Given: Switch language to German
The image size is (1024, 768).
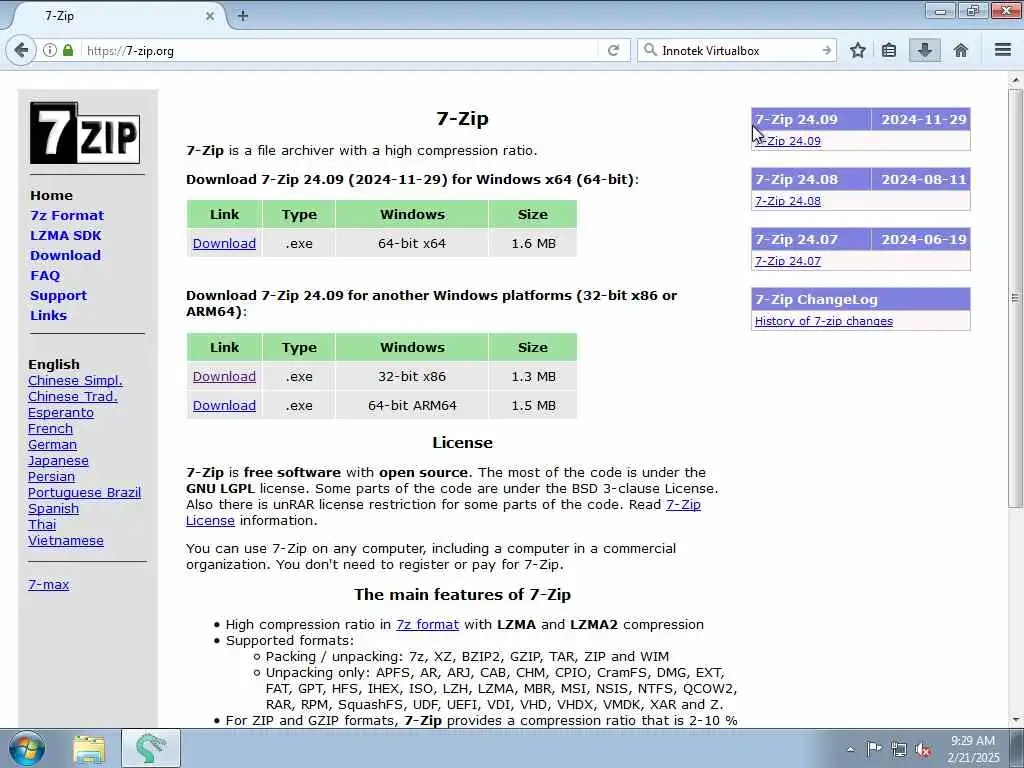Looking at the screenshot, I should click(x=52, y=445).
